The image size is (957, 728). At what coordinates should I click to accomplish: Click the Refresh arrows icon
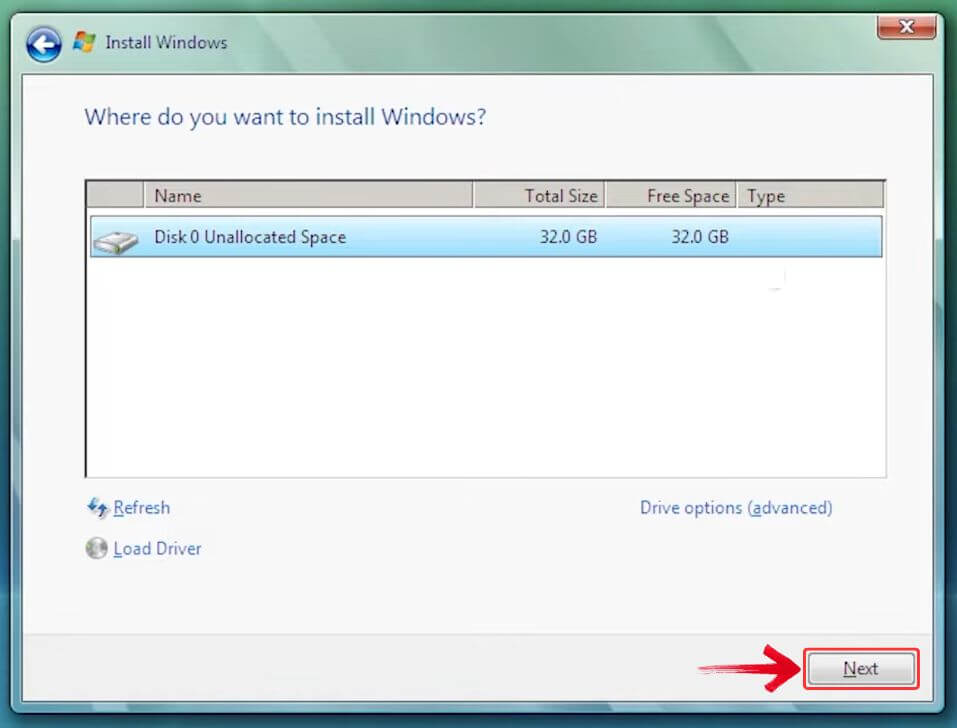pos(98,508)
